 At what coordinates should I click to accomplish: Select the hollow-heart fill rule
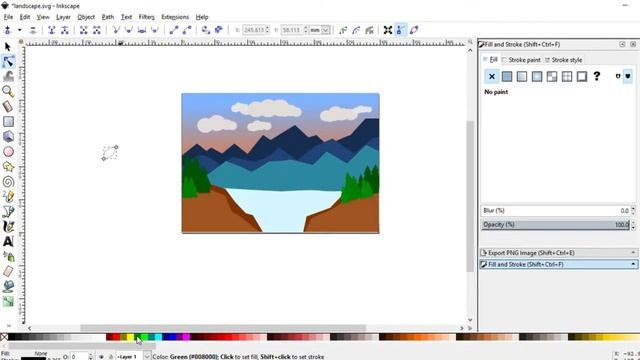point(618,76)
